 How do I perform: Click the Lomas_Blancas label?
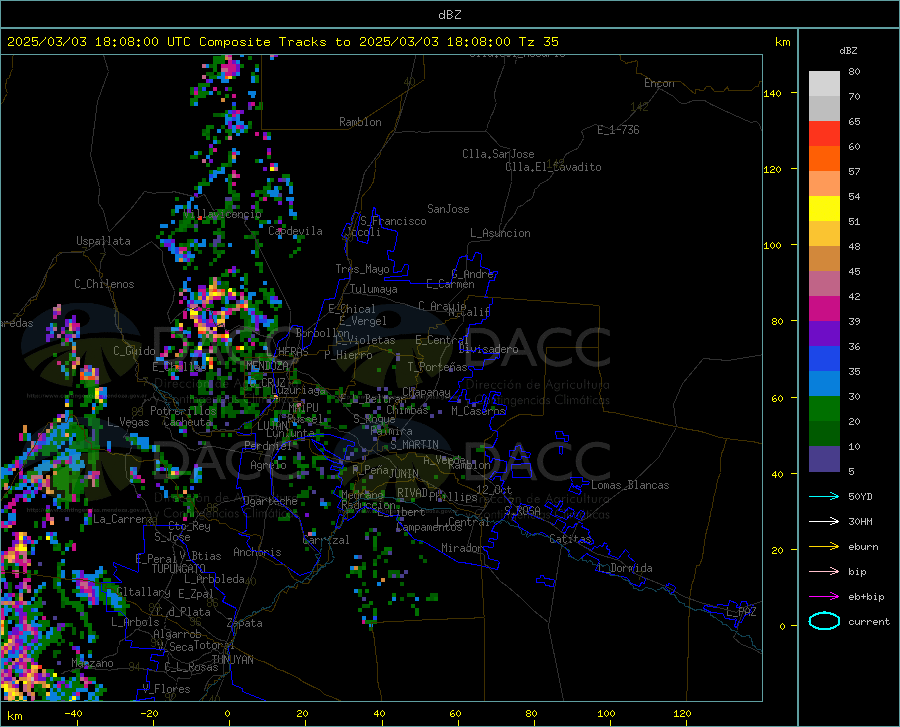click(x=630, y=485)
